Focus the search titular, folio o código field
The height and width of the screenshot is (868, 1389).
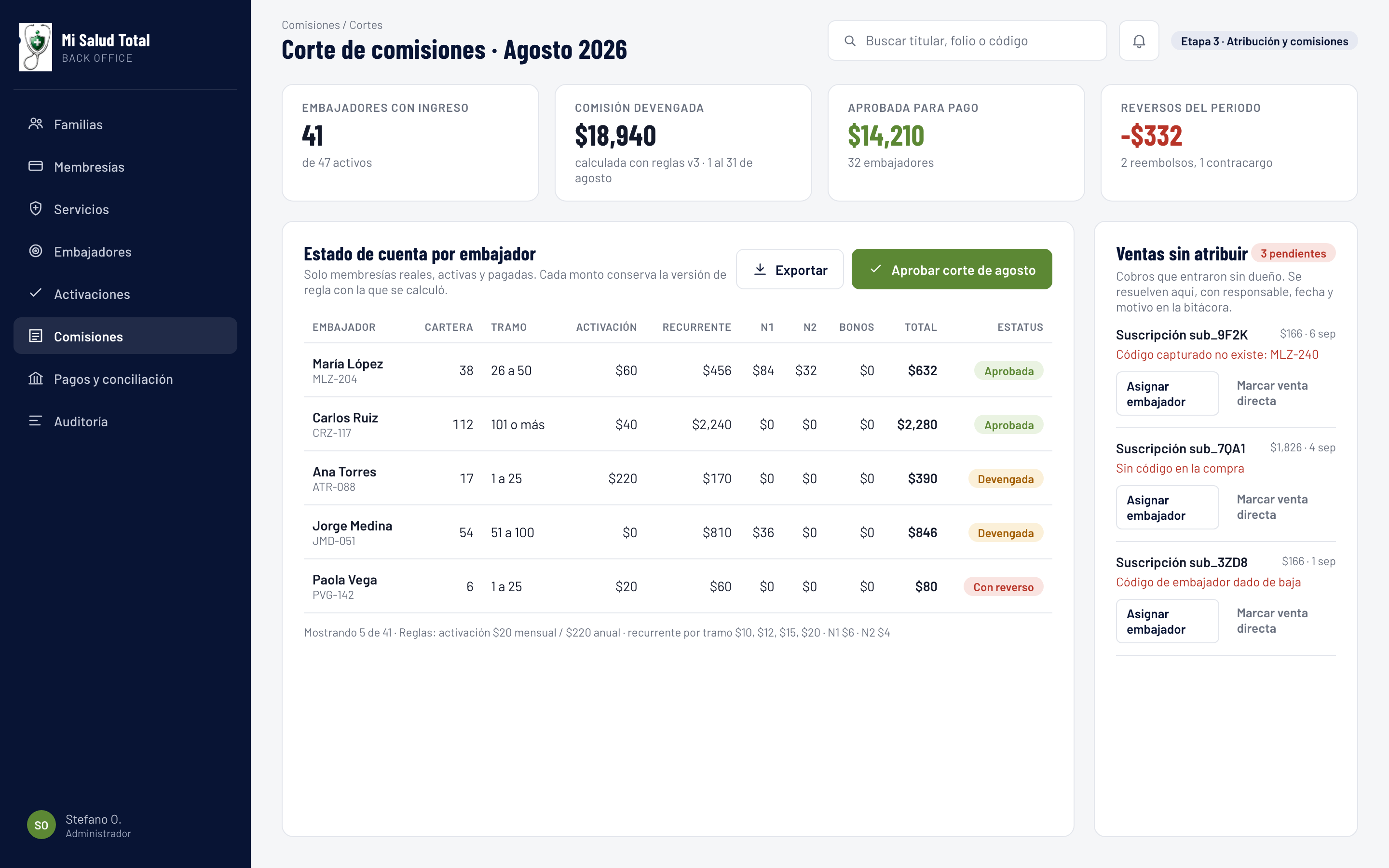[967, 41]
